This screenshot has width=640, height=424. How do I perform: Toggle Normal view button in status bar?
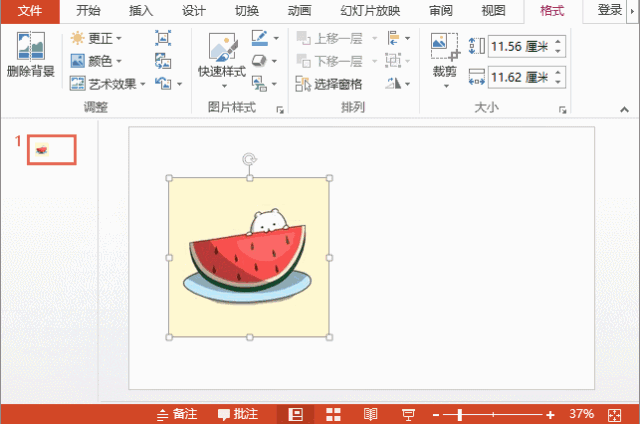click(296, 414)
